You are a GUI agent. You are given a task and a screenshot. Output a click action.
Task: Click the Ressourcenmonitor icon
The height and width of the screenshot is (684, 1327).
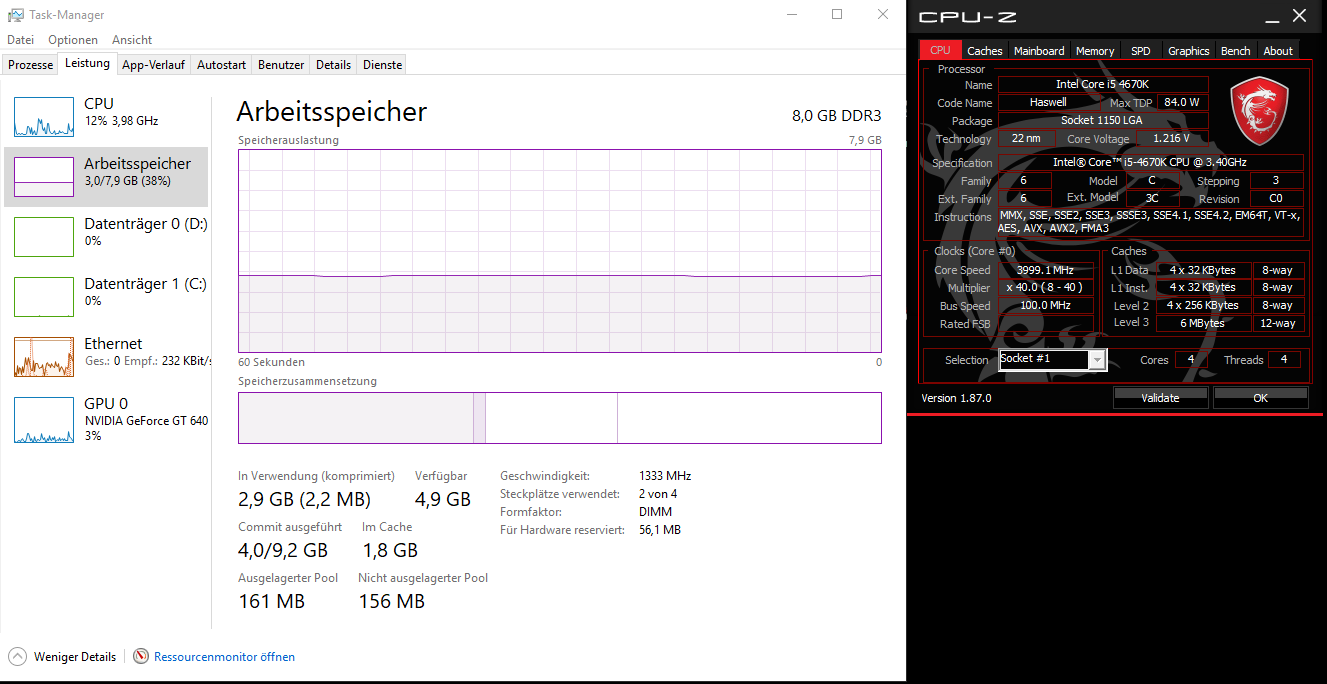coord(141,657)
